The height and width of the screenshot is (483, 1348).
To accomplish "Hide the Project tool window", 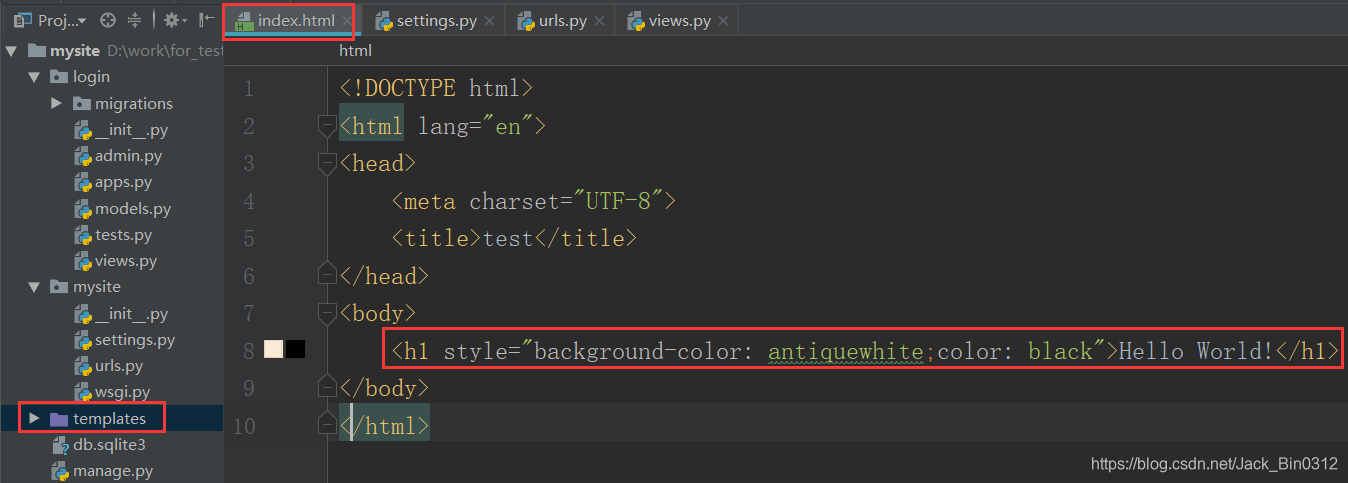I will 205,20.
